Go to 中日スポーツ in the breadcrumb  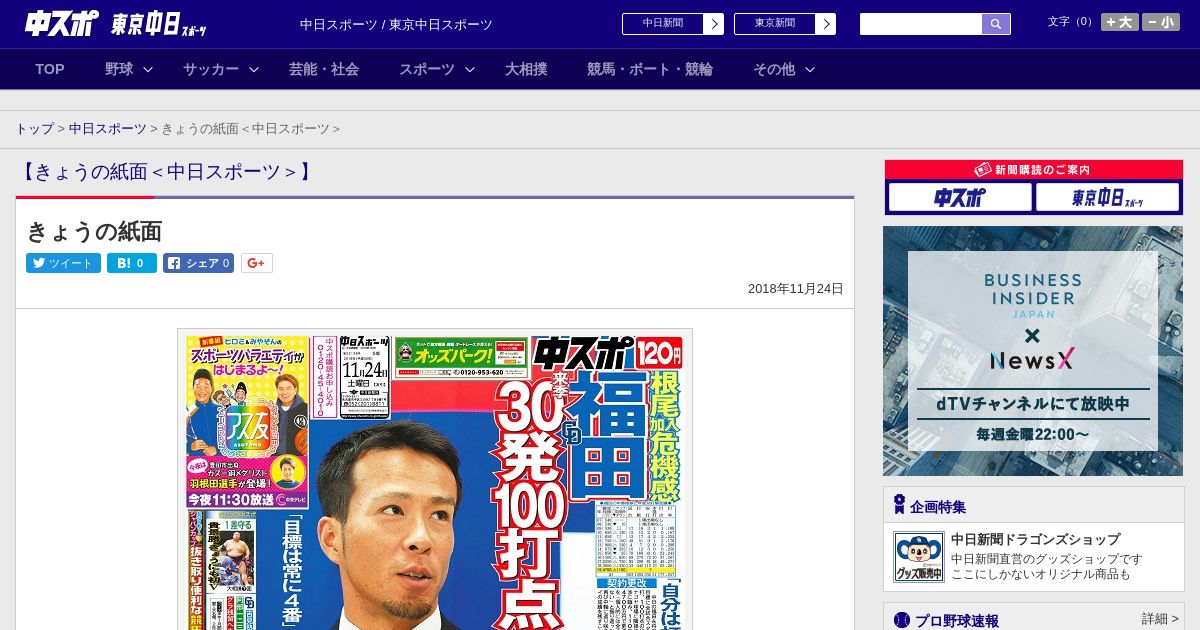(107, 129)
